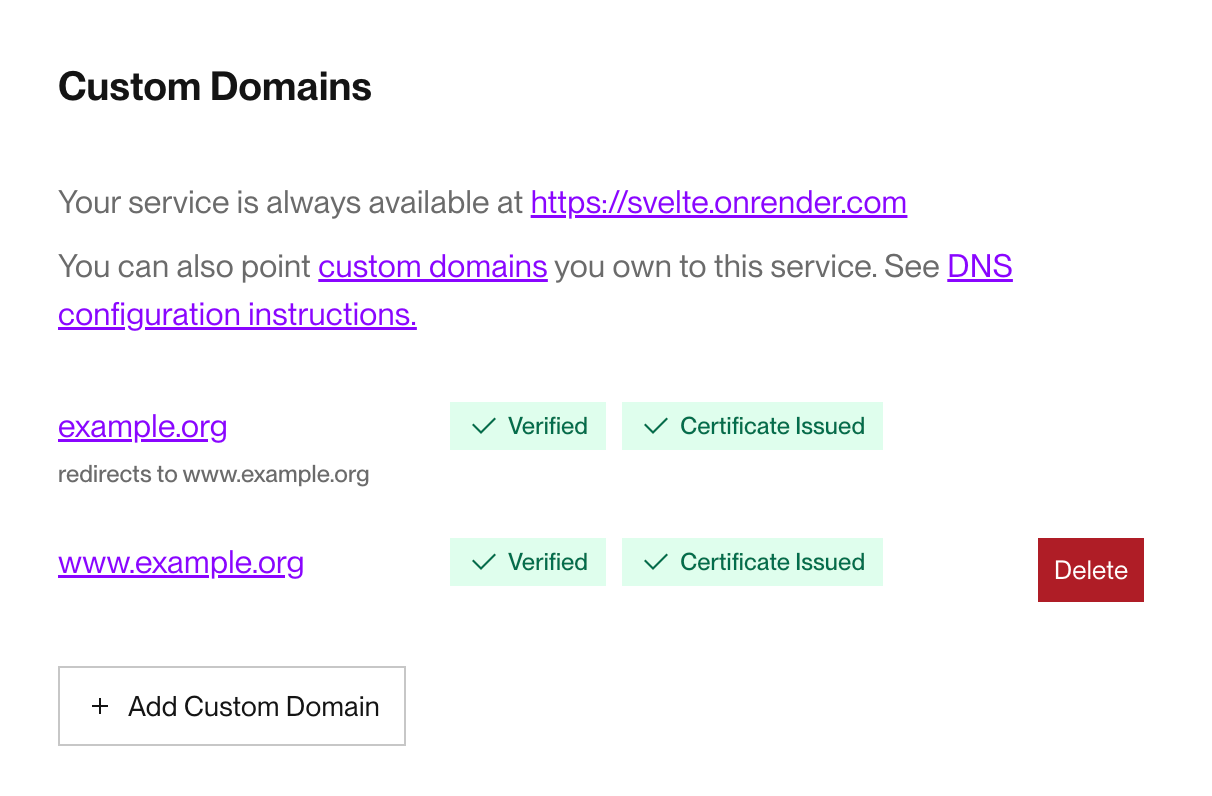This screenshot has width=1212, height=796.
Task: Open the custom domains documentation link
Action: [x=432, y=266]
